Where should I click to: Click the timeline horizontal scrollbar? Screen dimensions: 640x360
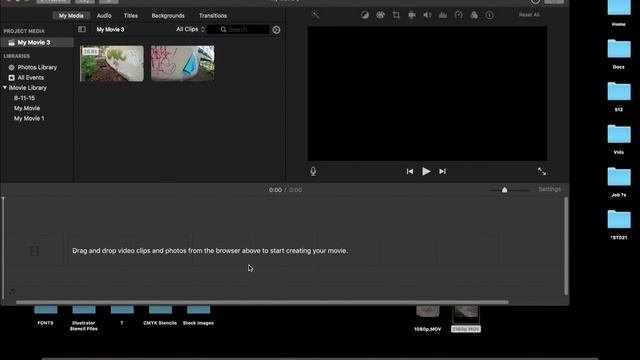pyautogui.click(x=262, y=302)
